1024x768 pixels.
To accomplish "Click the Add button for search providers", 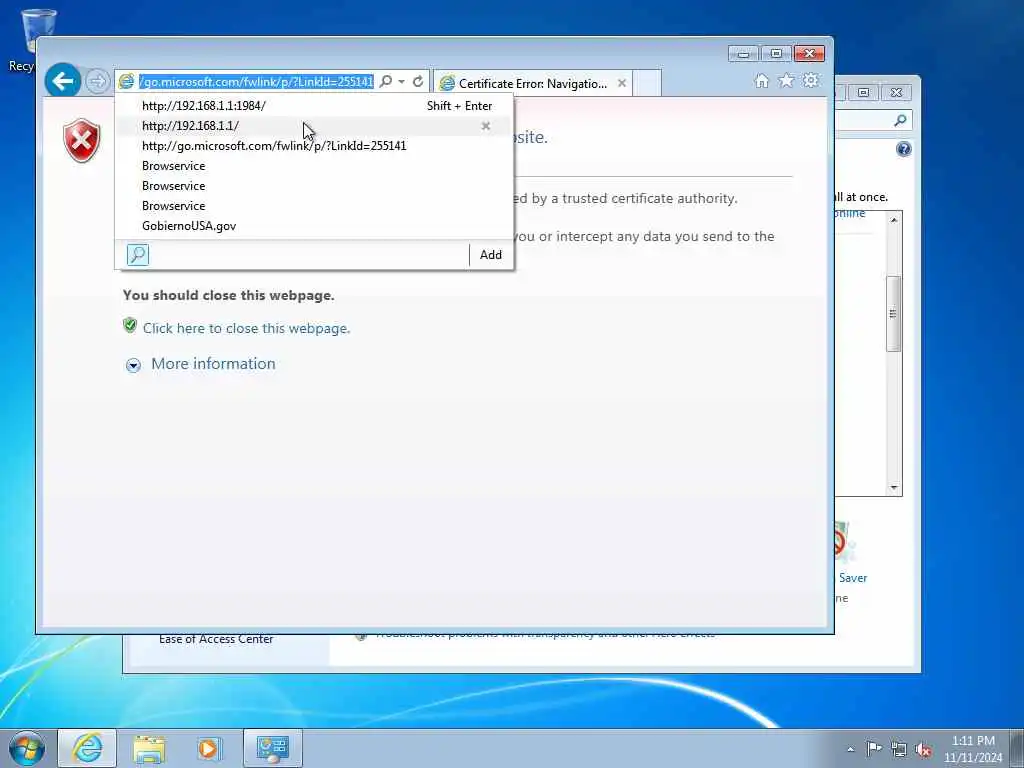I will pos(490,255).
